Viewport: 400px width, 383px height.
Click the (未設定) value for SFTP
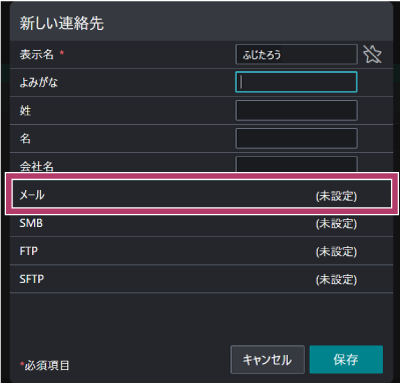point(336,280)
